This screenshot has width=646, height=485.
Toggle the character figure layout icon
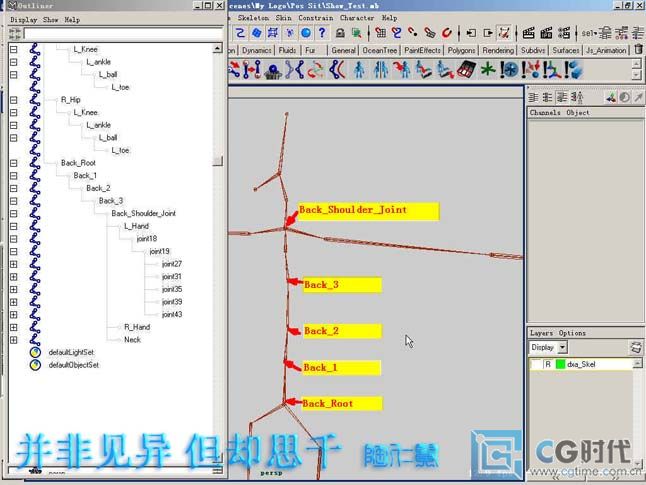577,97
